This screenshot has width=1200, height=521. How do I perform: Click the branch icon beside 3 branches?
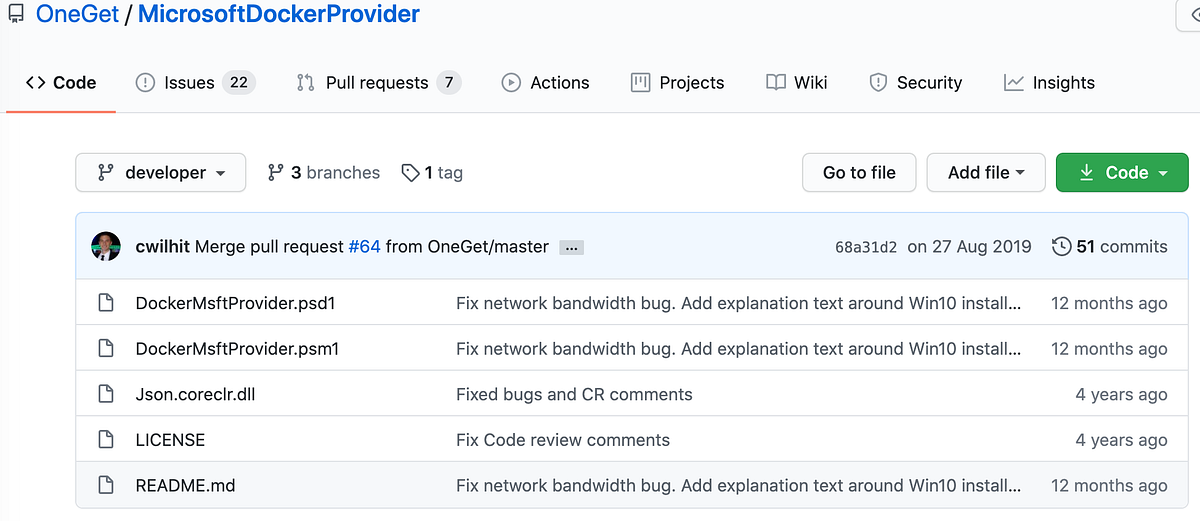click(276, 173)
